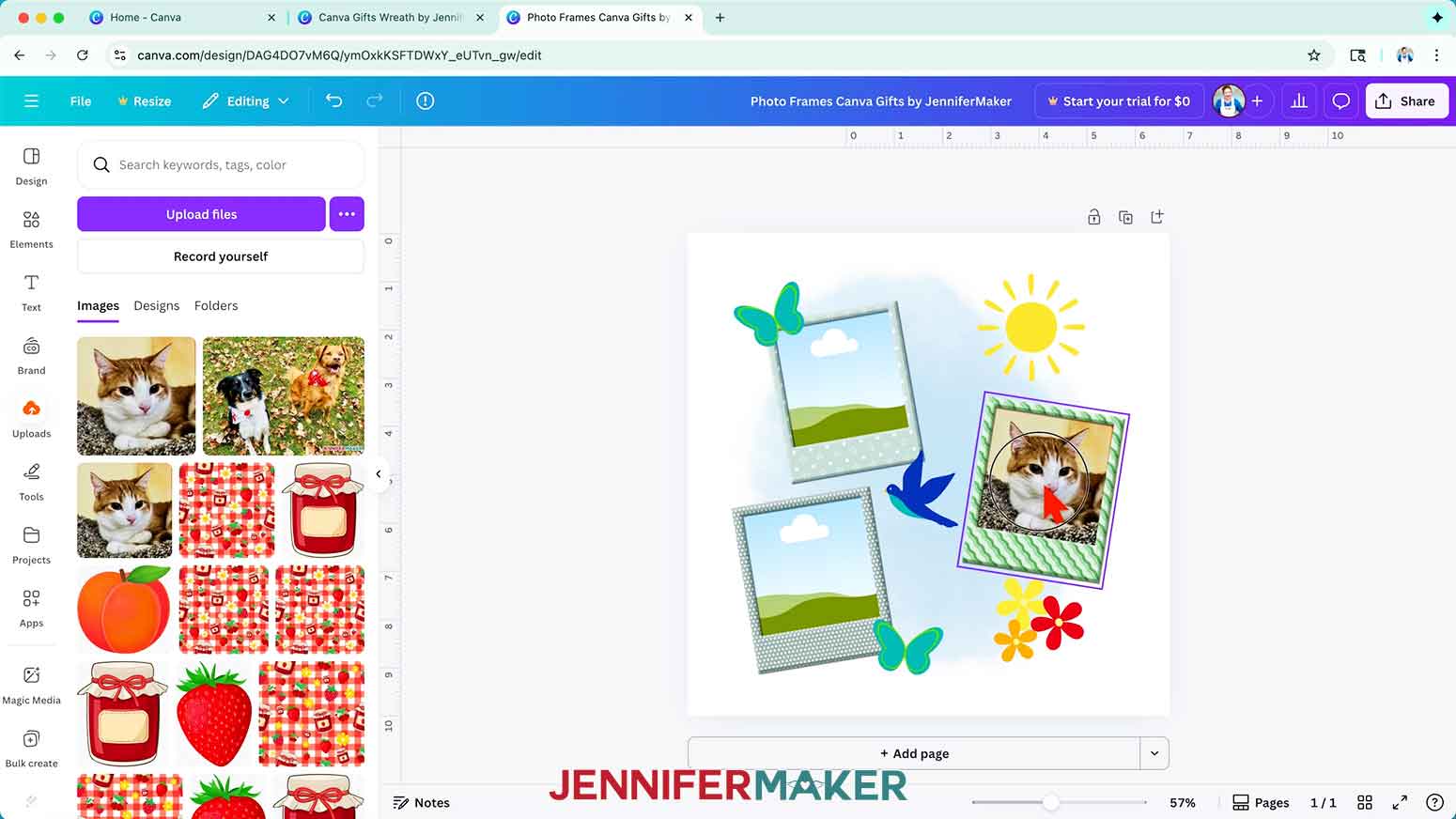Open the Add page dropdown arrow
The width and height of the screenshot is (1456, 819).
point(1154,753)
